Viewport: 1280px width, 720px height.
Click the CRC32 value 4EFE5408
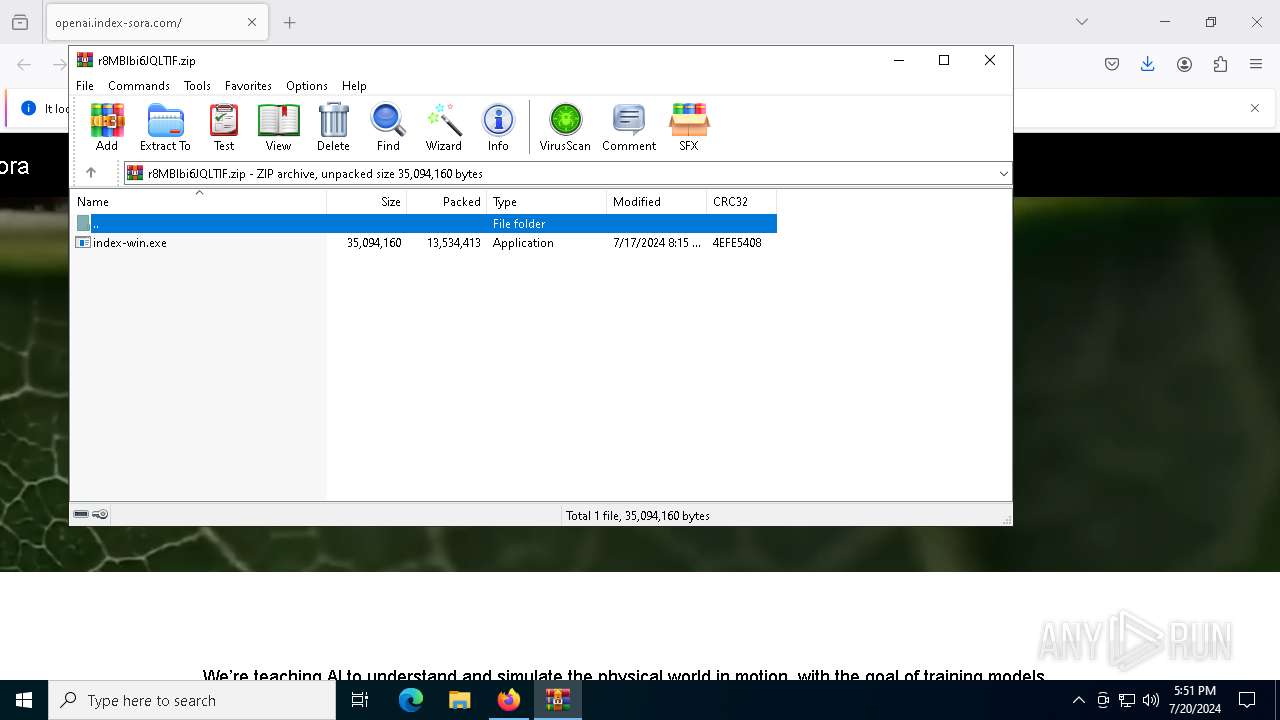pos(737,243)
